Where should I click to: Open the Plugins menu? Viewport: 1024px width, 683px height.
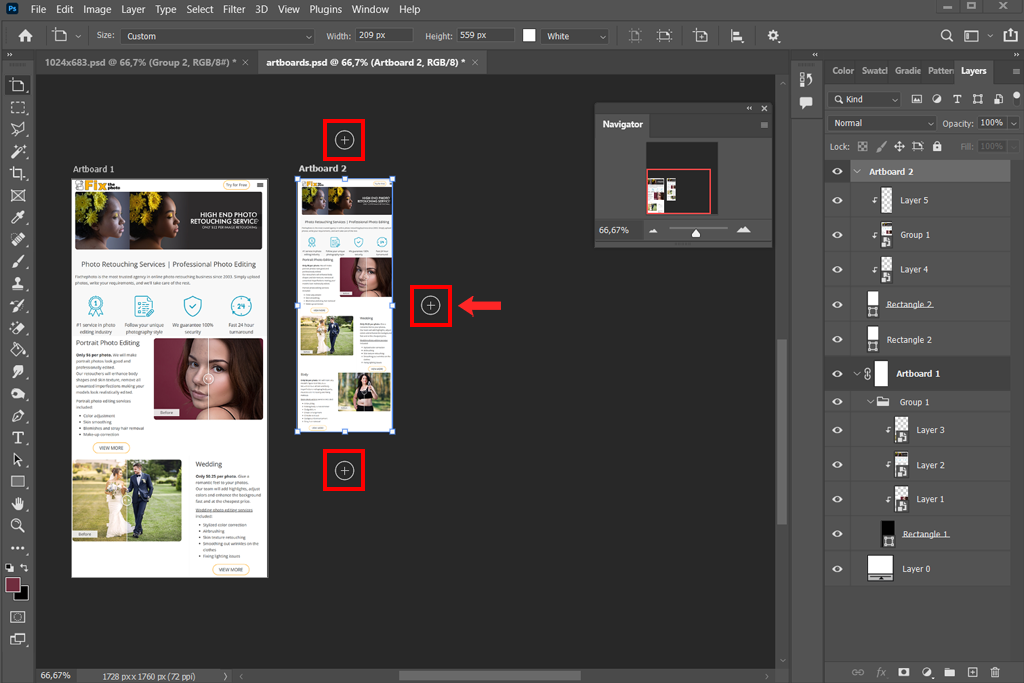click(x=325, y=9)
